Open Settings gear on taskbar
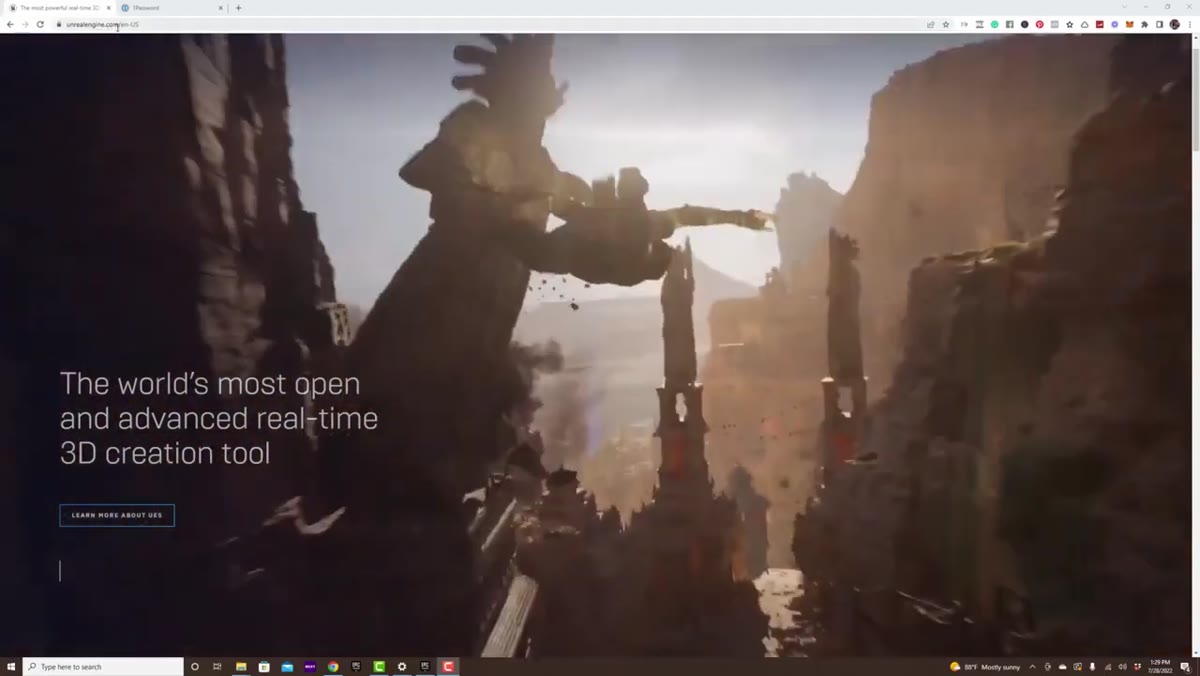Image resolution: width=1200 pixels, height=676 pixels. (402, 666)
